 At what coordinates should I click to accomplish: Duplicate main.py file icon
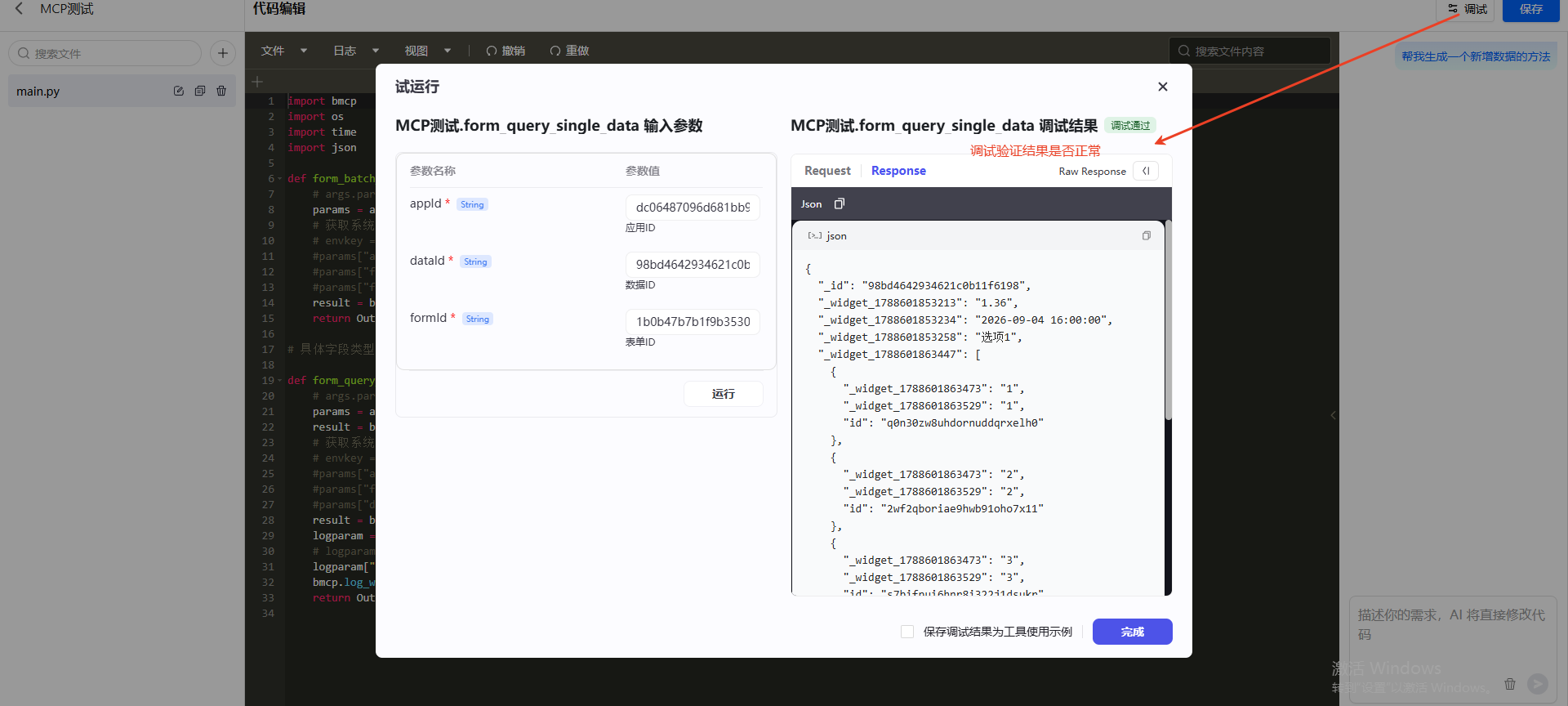point(200,91)
